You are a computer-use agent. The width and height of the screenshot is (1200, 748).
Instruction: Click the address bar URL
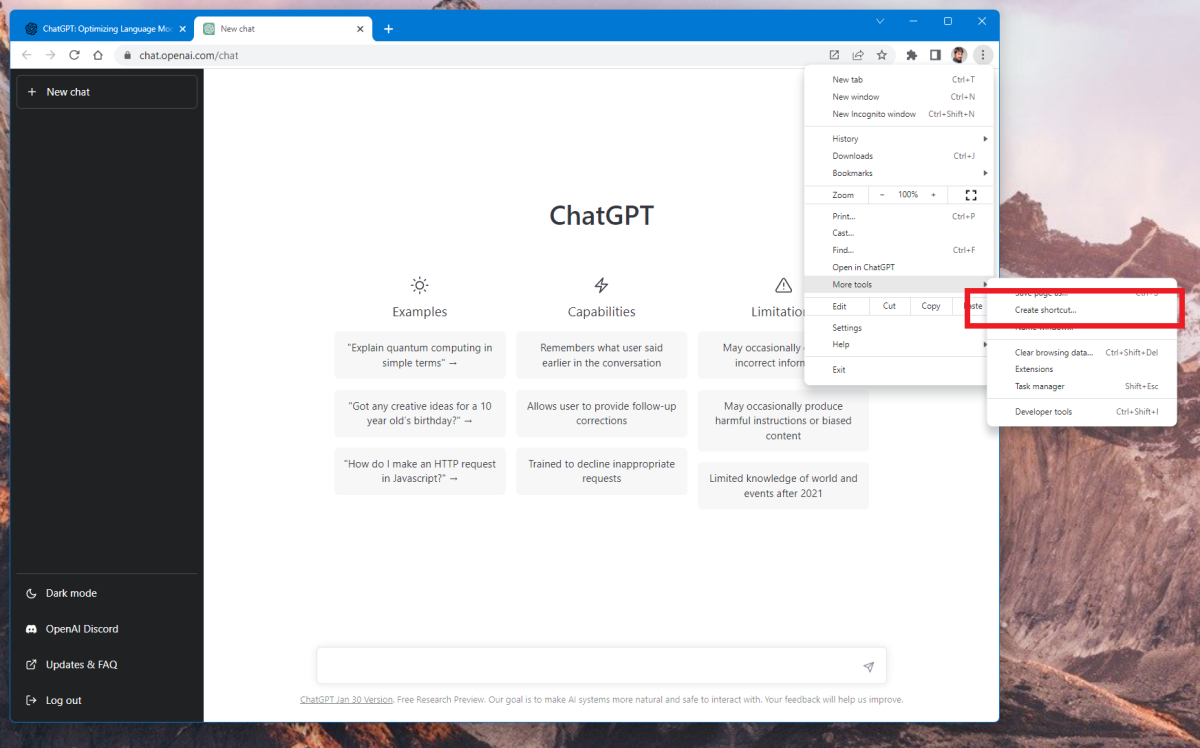189,56
